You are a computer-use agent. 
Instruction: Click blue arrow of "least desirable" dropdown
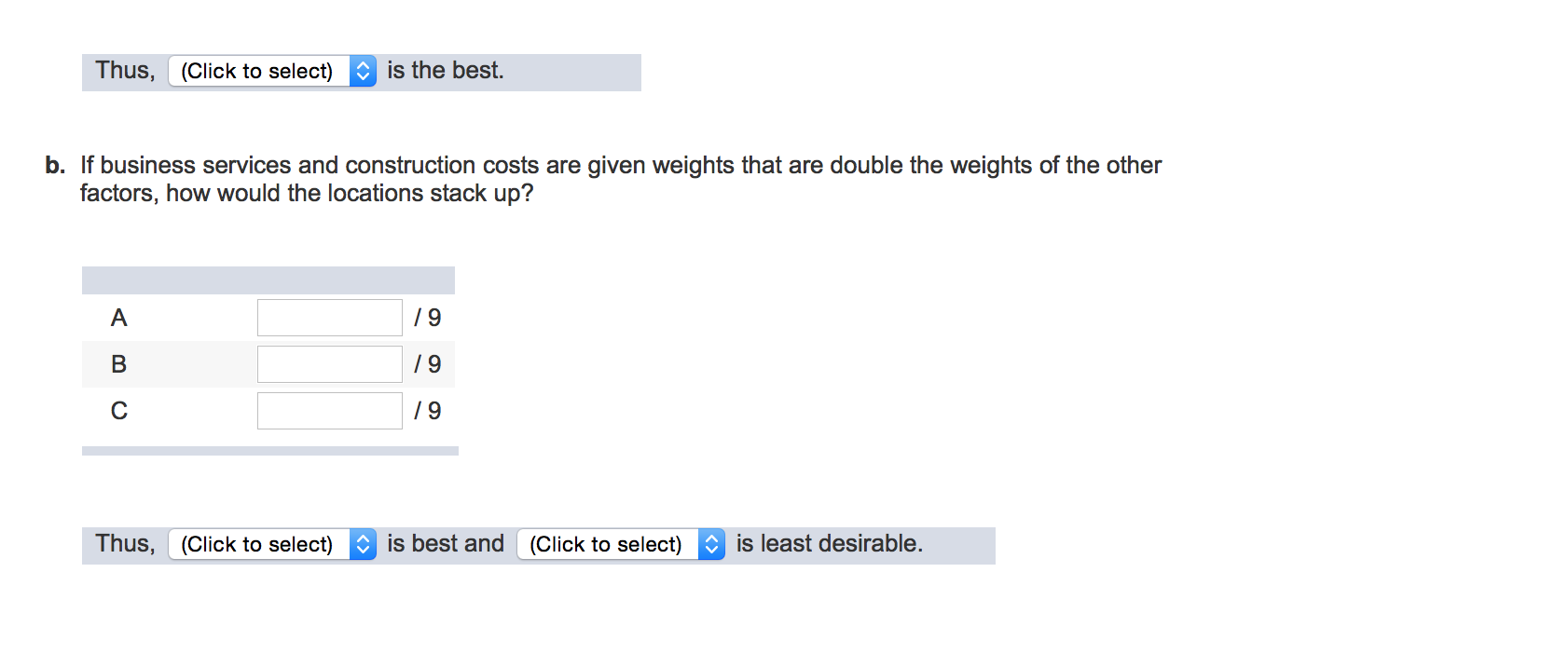(x=711, y=545)
